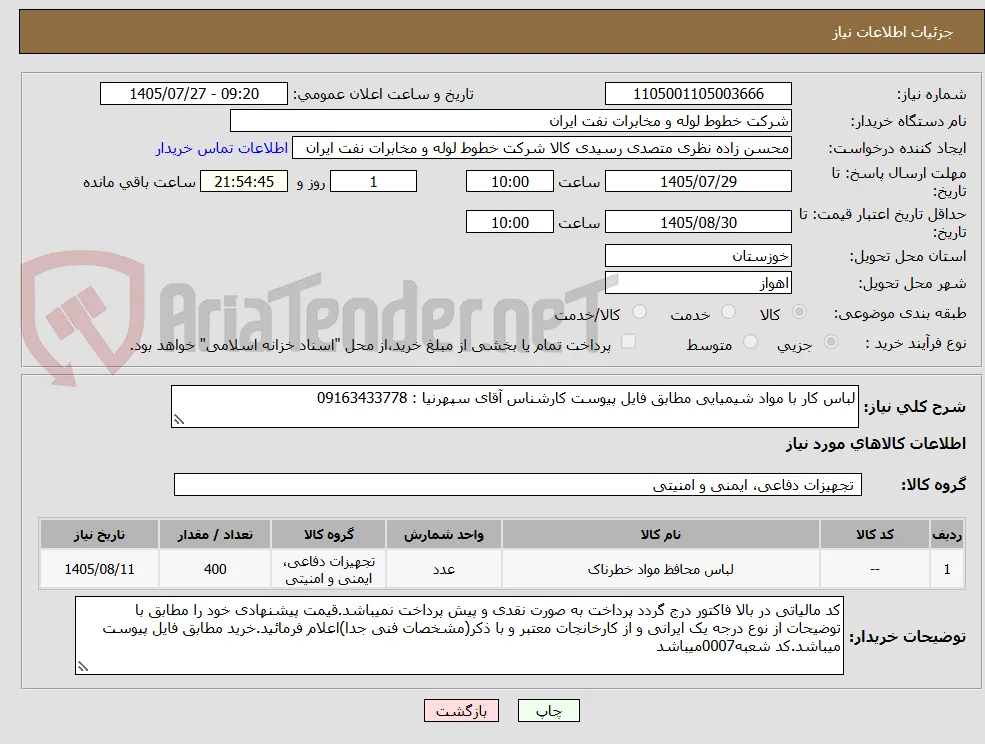The width and height of the screenshot is (985, 744).
Task: Click item name لباس محافظ مواد خطرناک
Action: (x=660, y=569)
